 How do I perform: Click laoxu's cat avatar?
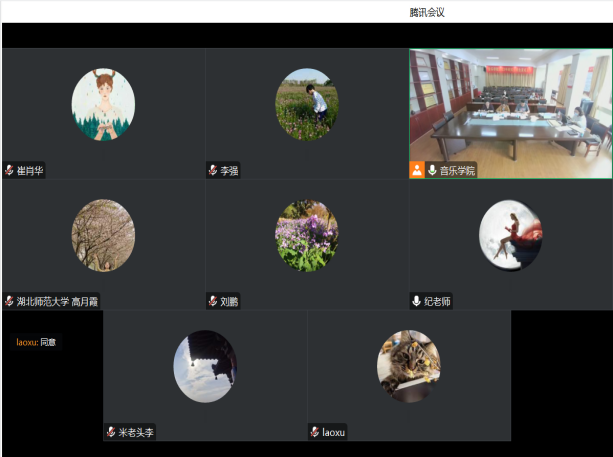[408, 366]
